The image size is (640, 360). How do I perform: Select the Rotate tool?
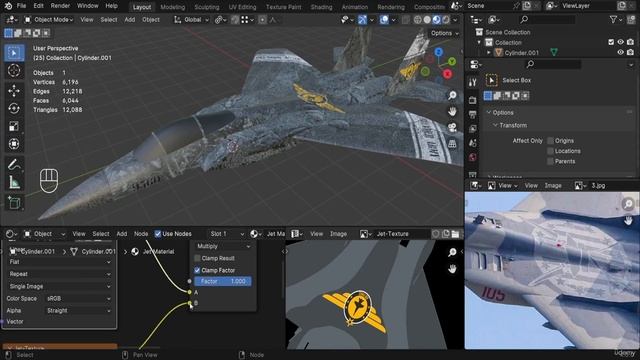(x=14, y=109)
